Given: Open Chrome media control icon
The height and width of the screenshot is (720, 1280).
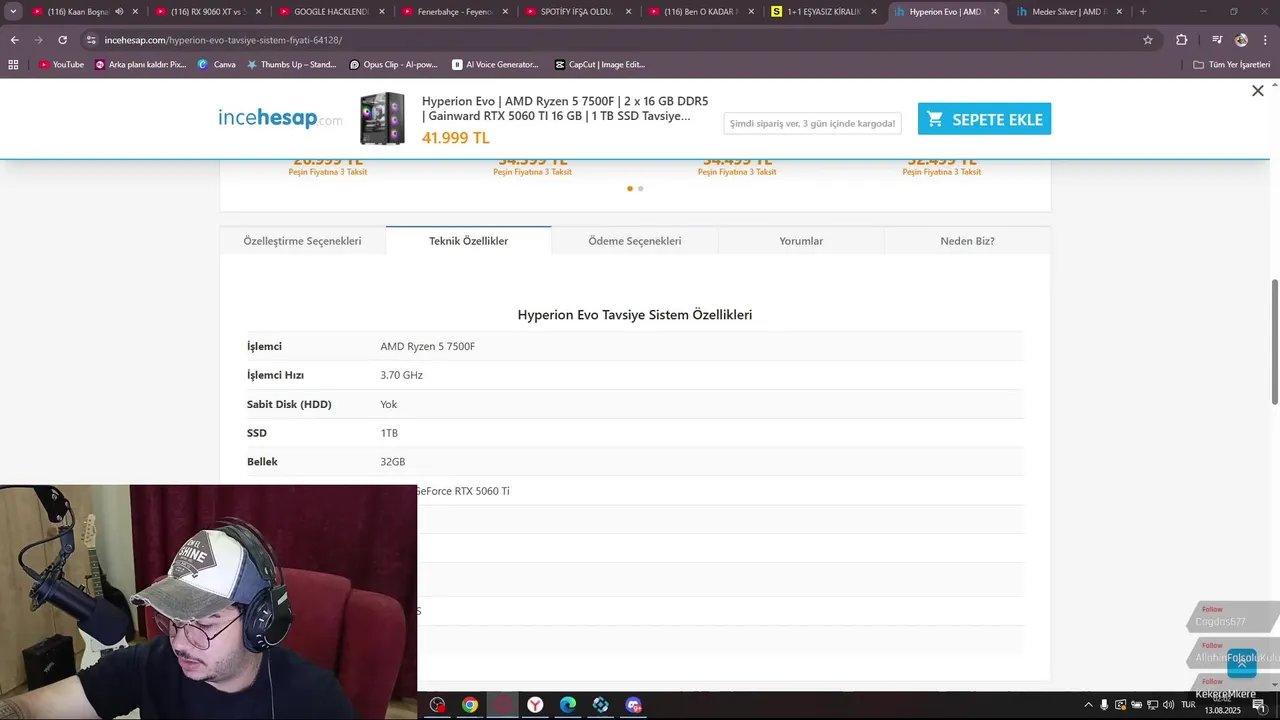Looking at the screenshot, I should point(1217,40).
